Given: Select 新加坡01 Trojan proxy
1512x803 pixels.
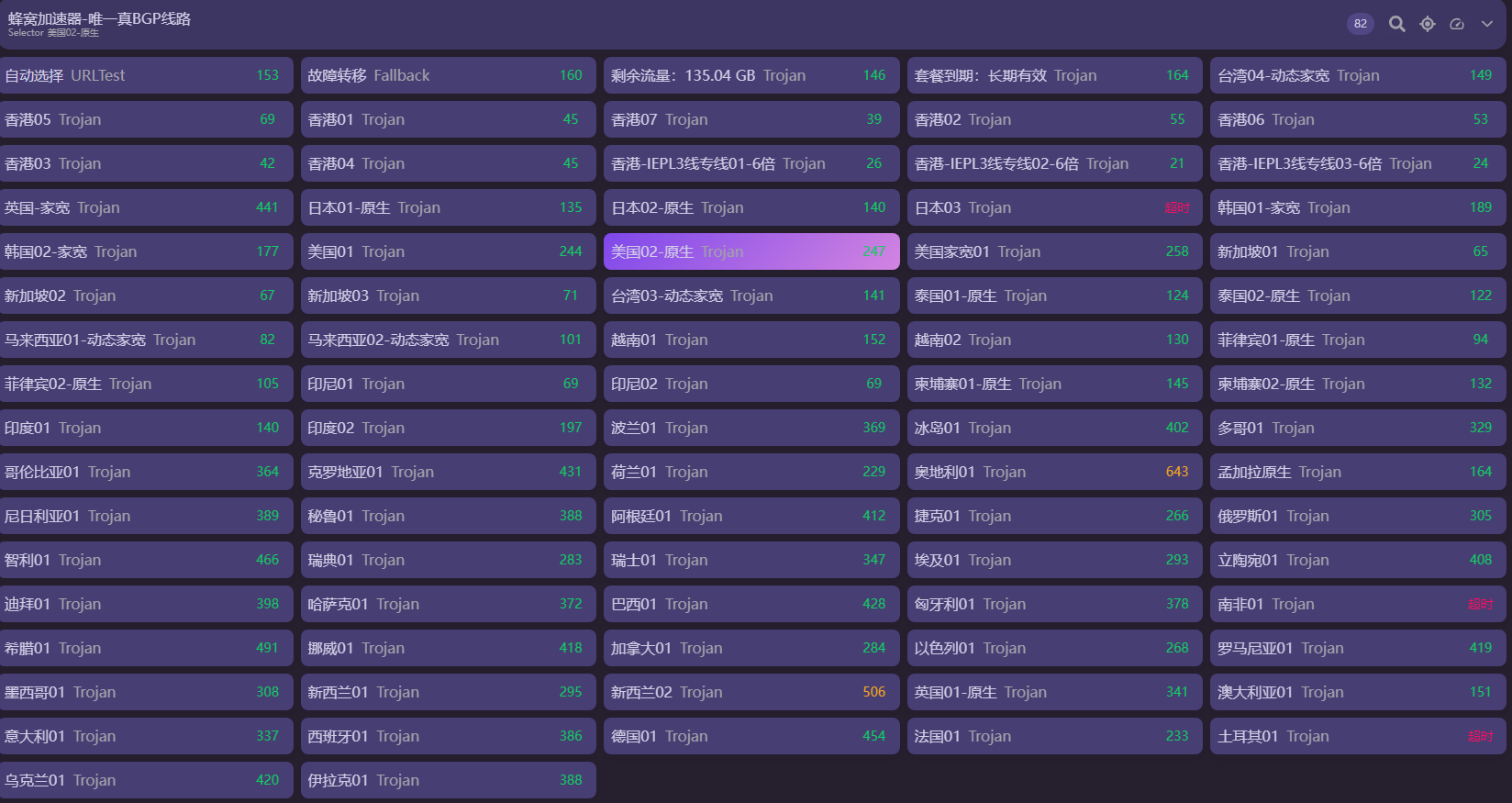Looking at the screenshot, I should (1357, 251).
